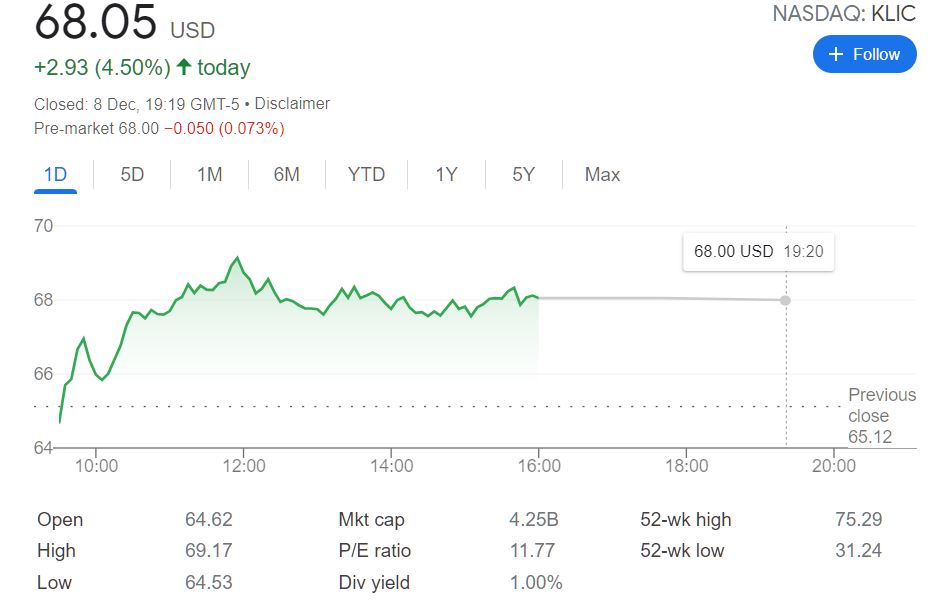Click the 52-wk high value 75.29
The image size is (936, 602).
858,519
